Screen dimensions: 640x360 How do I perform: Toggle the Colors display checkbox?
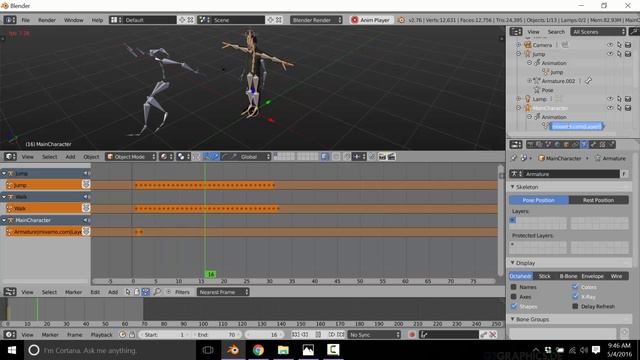[575, 287]
